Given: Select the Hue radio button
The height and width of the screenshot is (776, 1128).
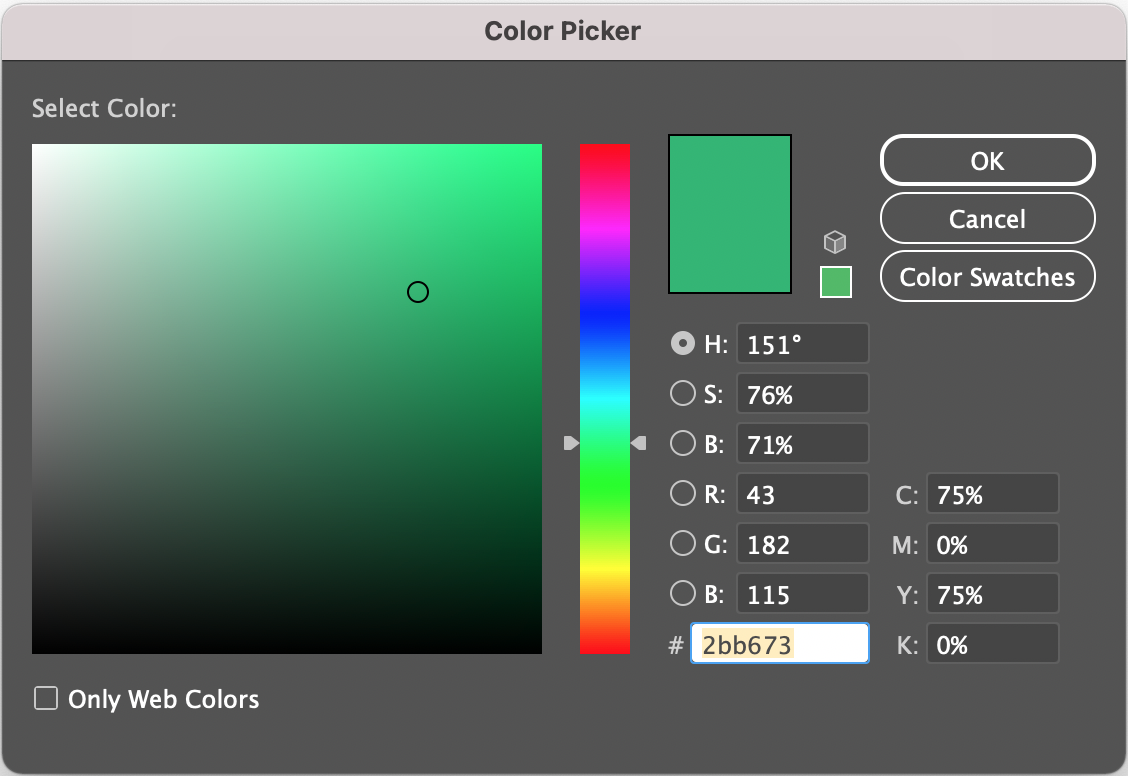Looking at the screenshot, I should [x=682, y=343].
